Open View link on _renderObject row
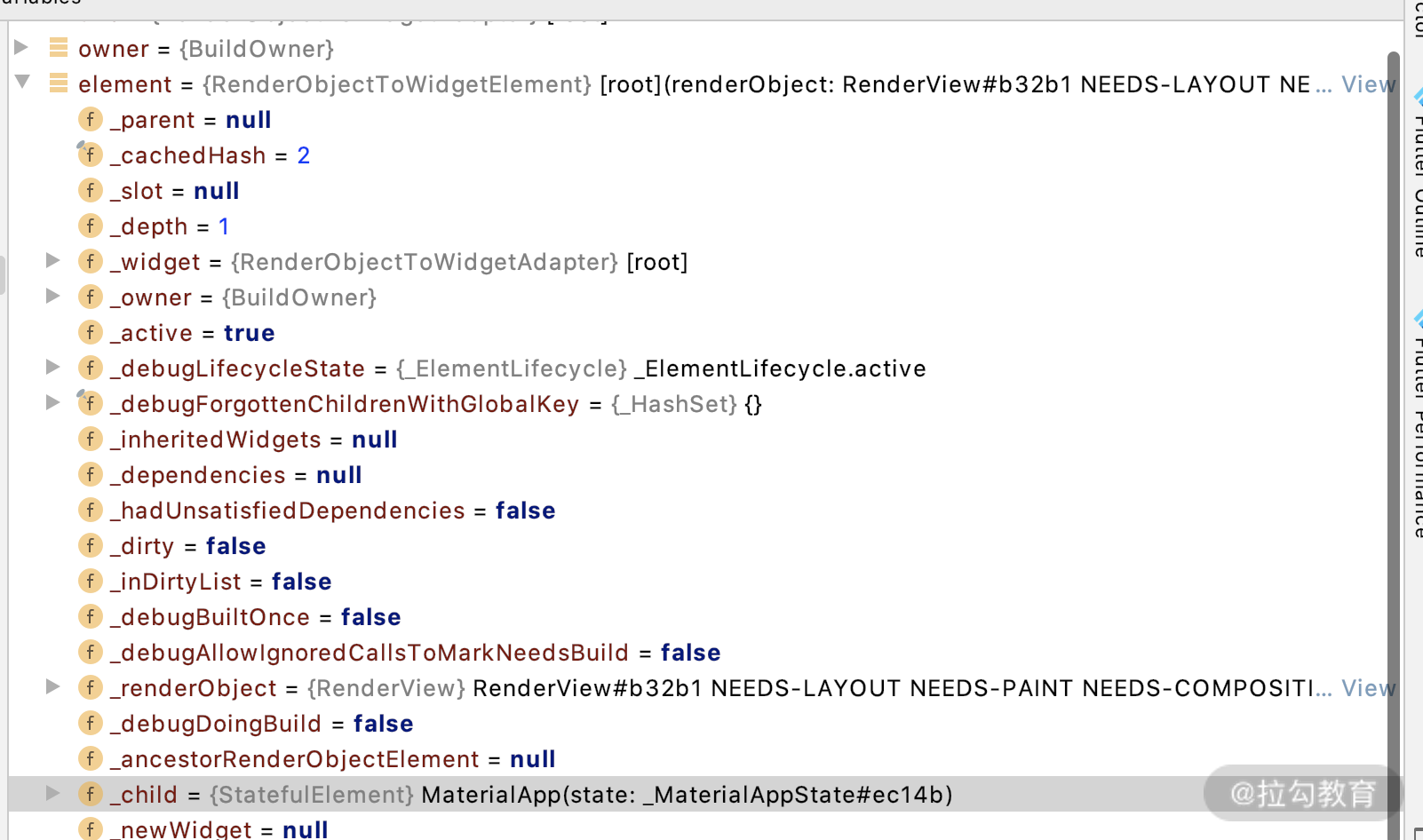1423x840 pixels. point(1368,688)
